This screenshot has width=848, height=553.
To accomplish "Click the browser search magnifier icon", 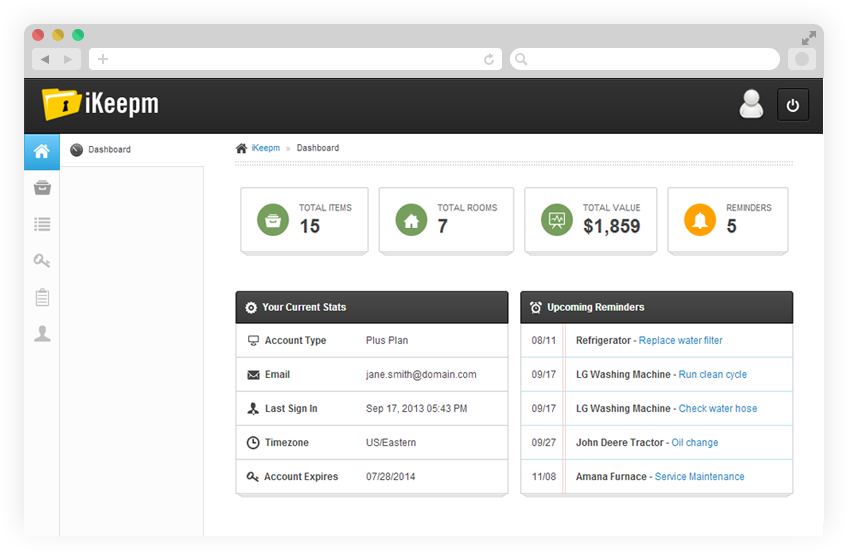I will pos(521,59).
